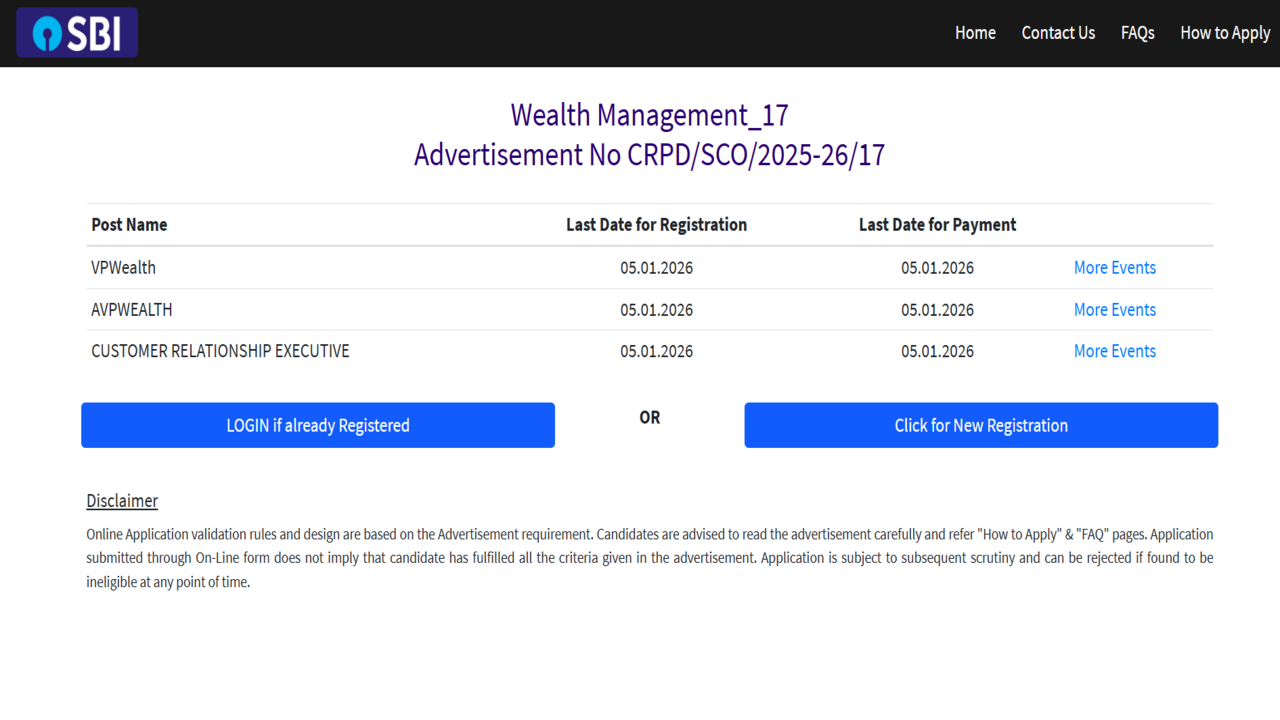Select CUSTOMER RELATIONSHIP EXECUTIVE post name
Image resolution: width=1280 pixels, height=720 pixels.
coord(220,351)
